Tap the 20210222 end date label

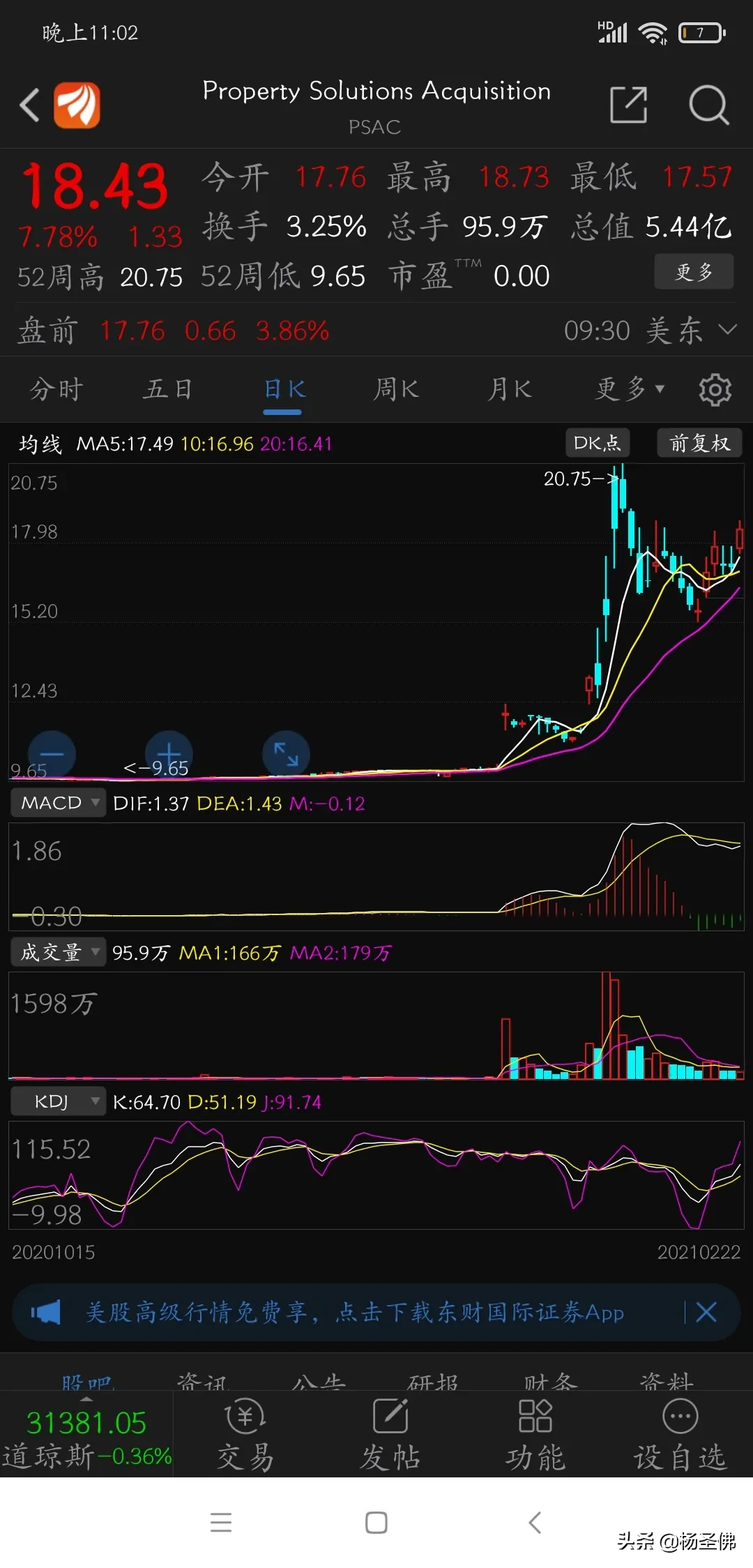click(699, 1252)
